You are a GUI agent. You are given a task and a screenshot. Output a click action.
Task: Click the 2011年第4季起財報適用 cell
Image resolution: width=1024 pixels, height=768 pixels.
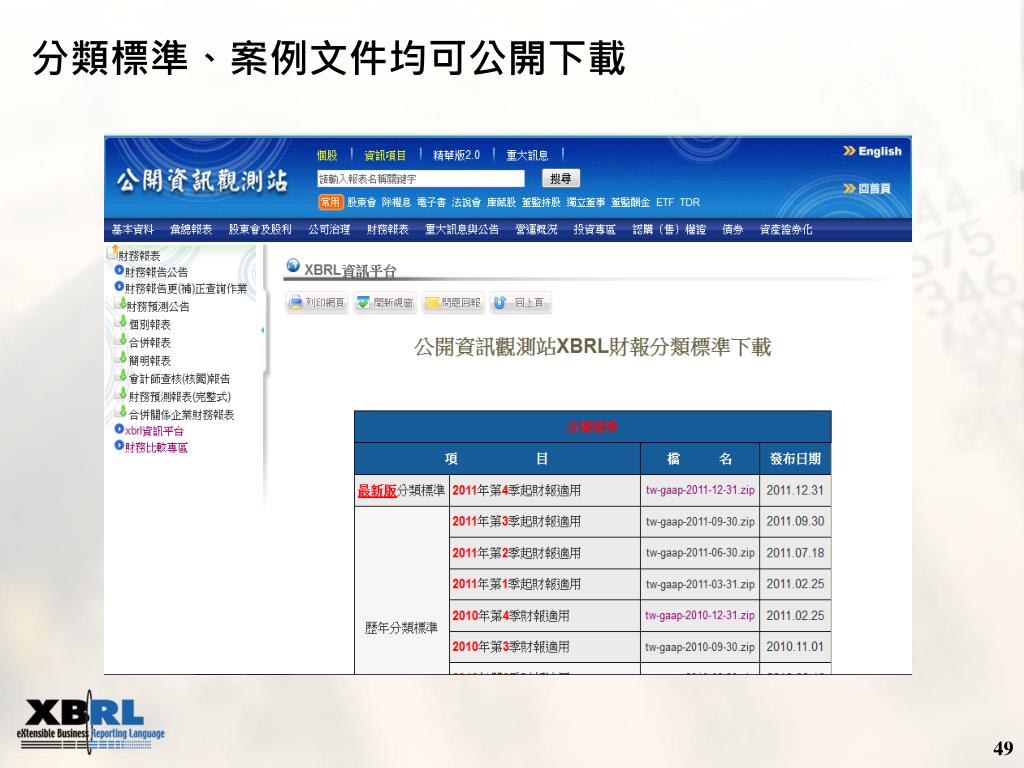[545, 490]
